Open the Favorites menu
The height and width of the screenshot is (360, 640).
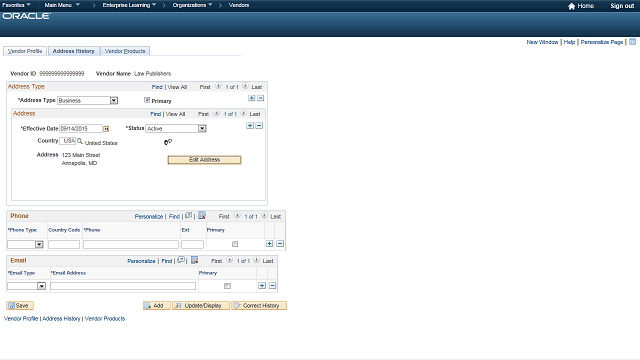[x=16, y=5]
